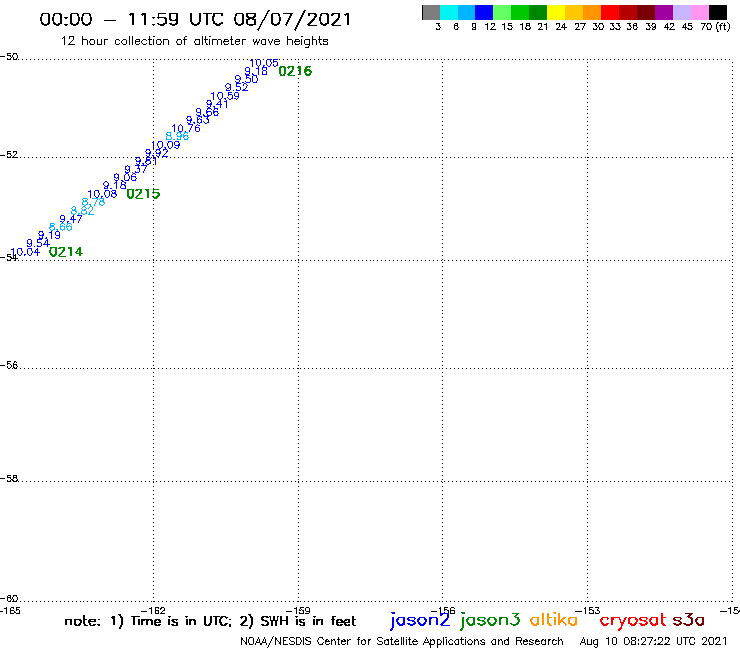Click the legend scale value 12
This screenshot has height=650, width=740.
point(490,27)
